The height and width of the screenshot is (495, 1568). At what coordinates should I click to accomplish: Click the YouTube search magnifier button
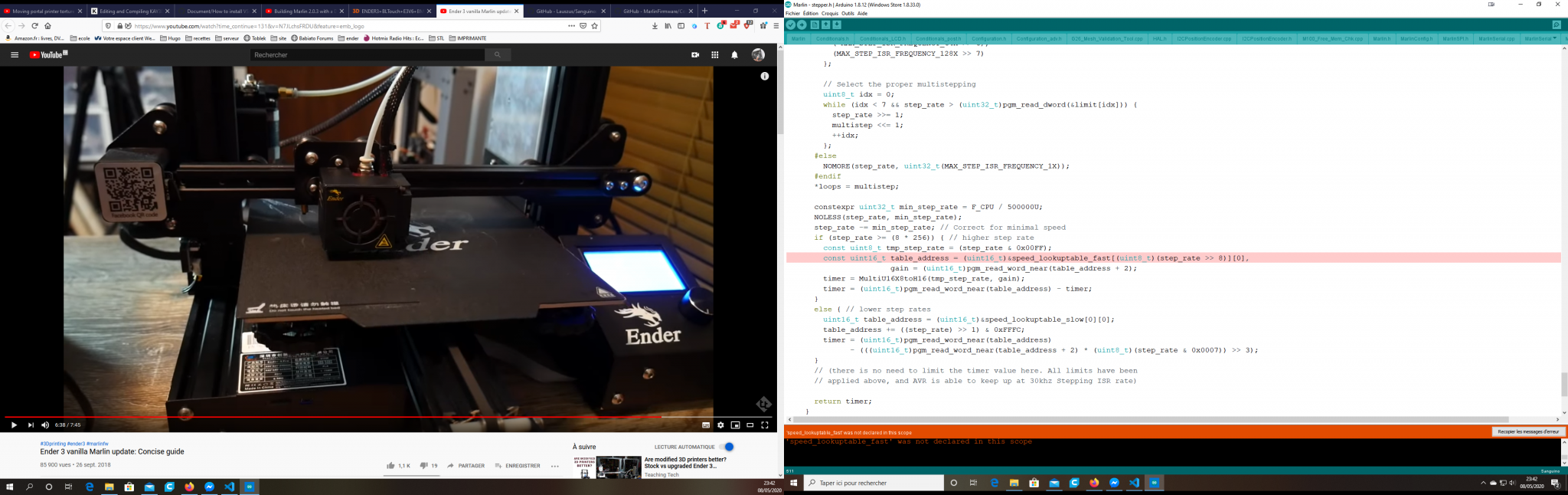(498, 55)
